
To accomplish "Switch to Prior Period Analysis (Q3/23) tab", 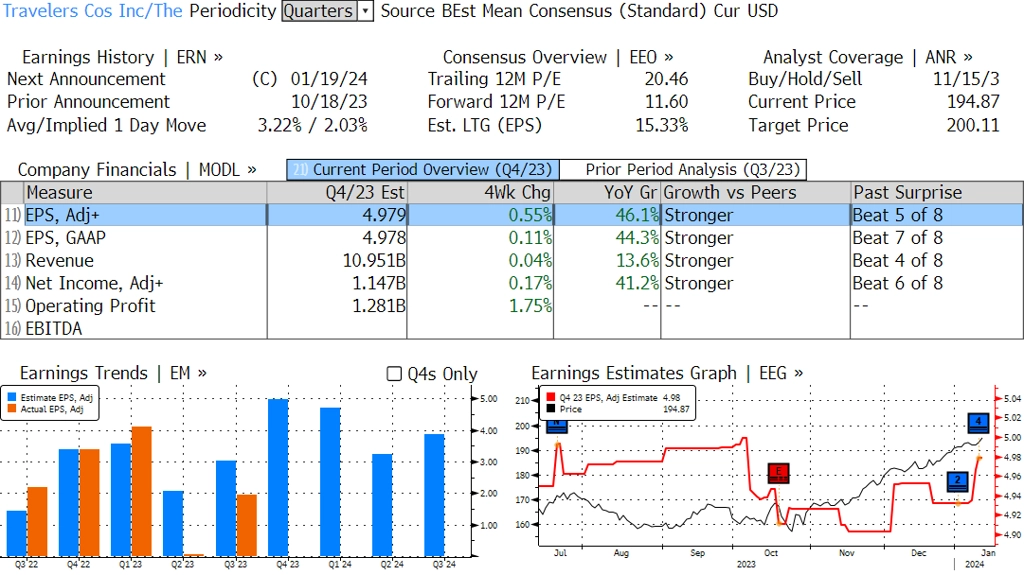I will coord(683,170).
